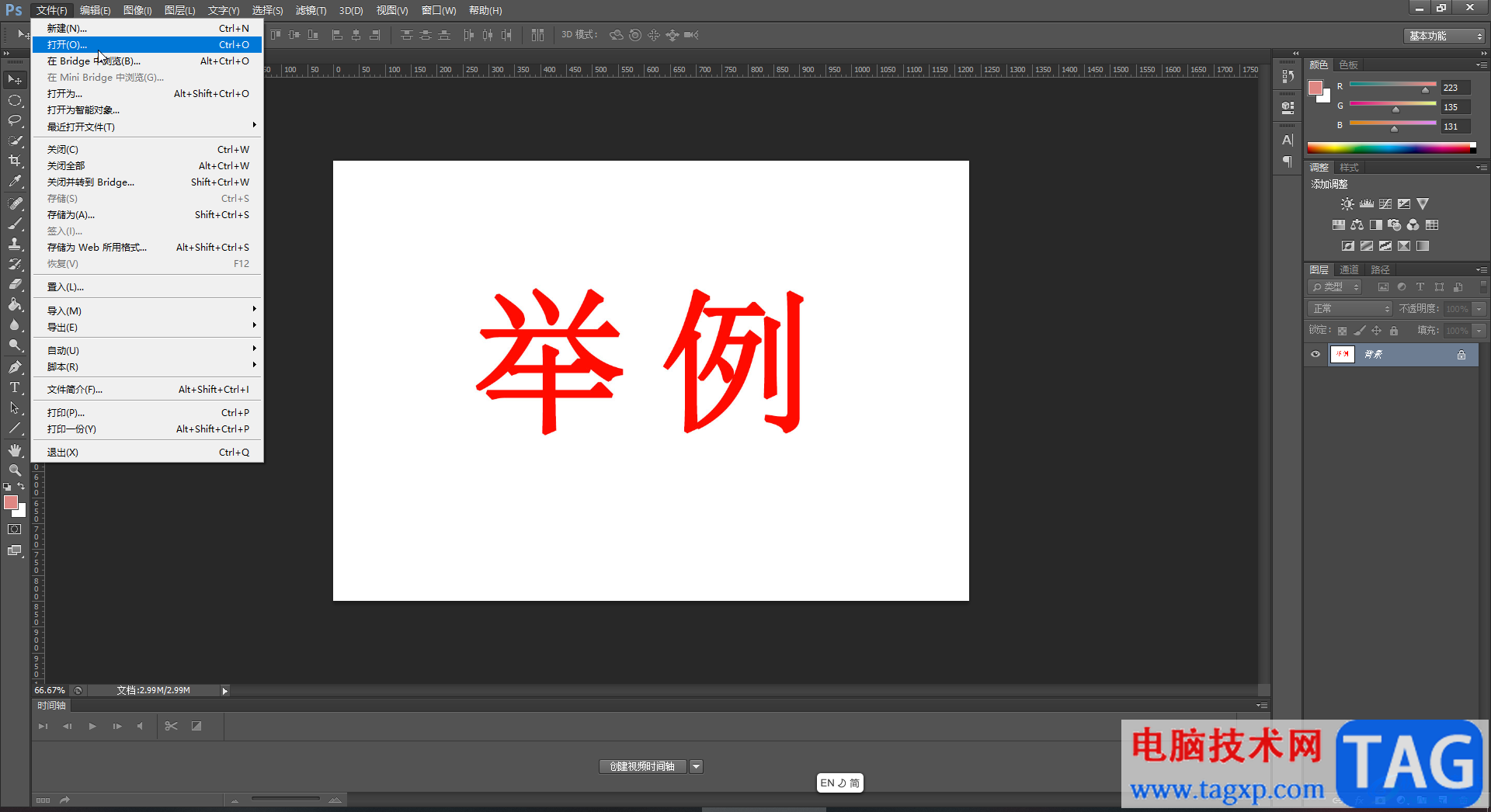
Task: Expand the 自动(U) submenu
Action: tap(148, 350)
